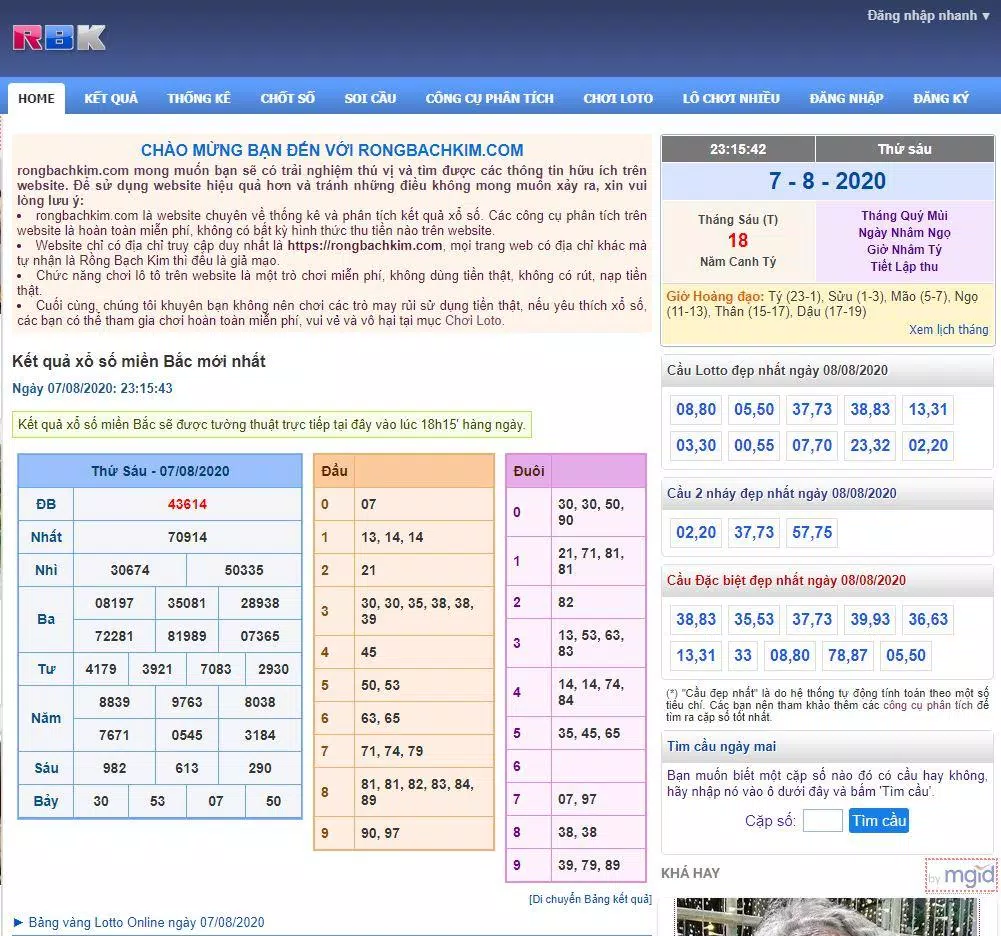Select Cầu Lotto pair 03,30

(696, 445)
